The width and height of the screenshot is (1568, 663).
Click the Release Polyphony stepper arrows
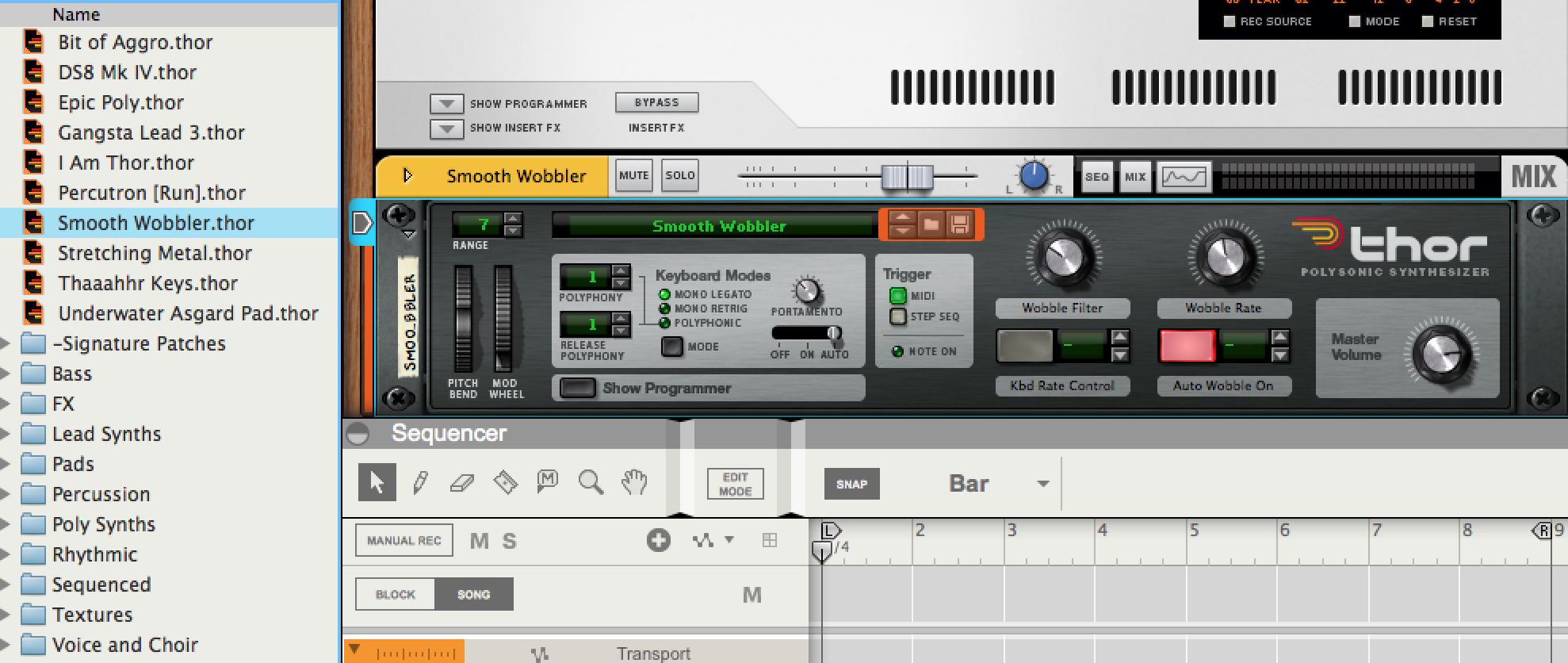[x=621, y=324]
